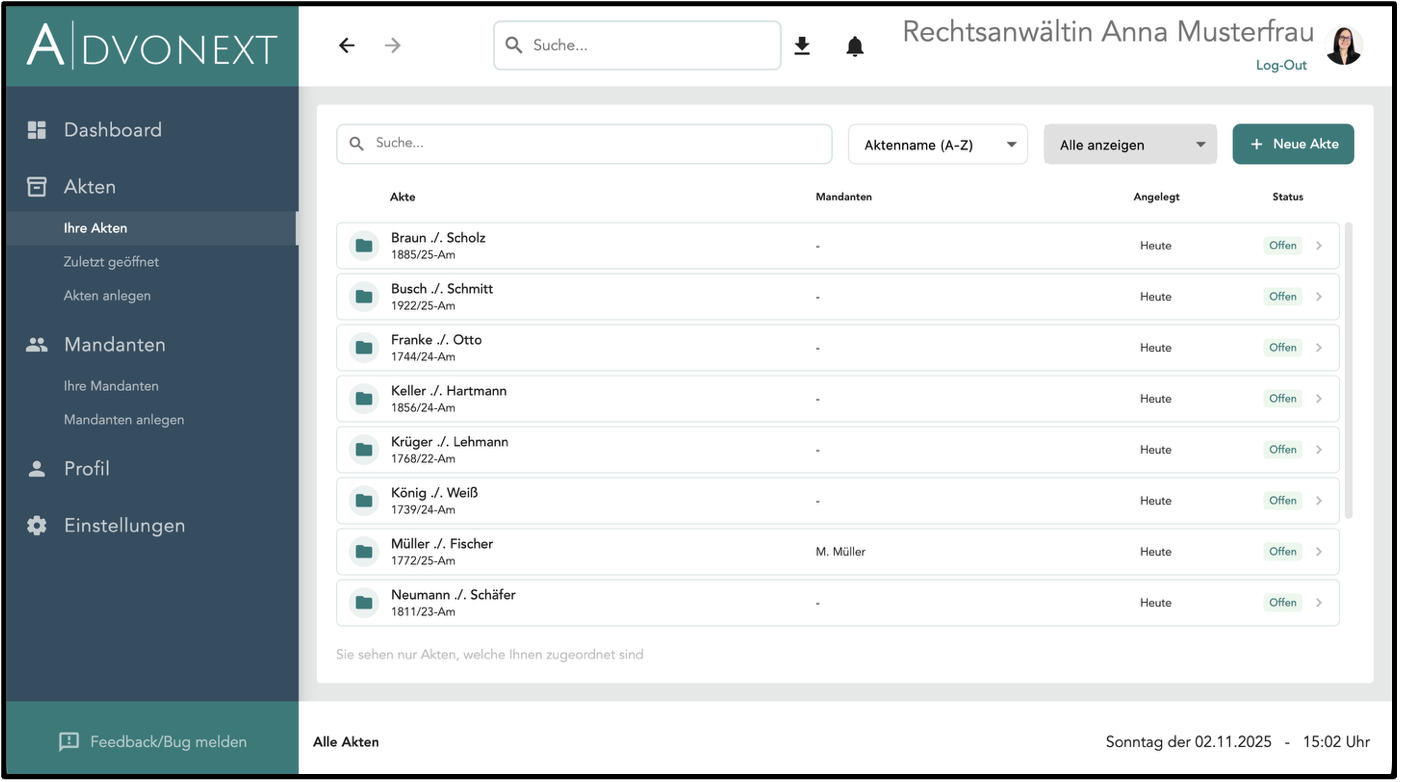Click the Log-Out link
This screenshot has height=782, width=1402.
click(x=1281, y=65)
